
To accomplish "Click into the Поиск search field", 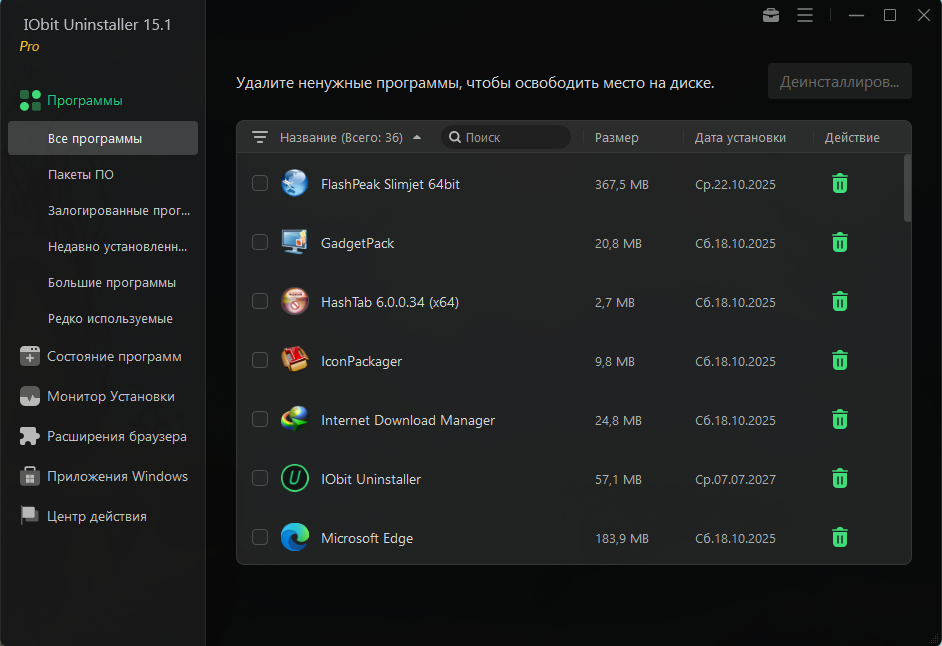I will 512,138.
